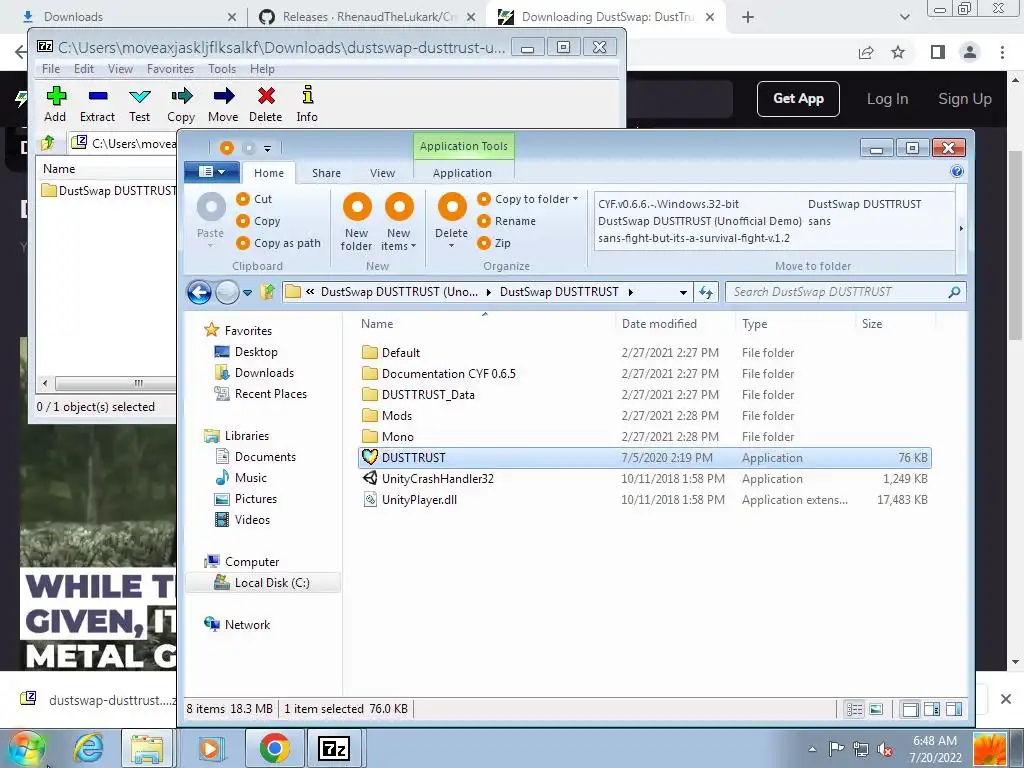Open Chrome tab search chevron
The height and width of the screenshot is (768, 1024).
point(904,17)
